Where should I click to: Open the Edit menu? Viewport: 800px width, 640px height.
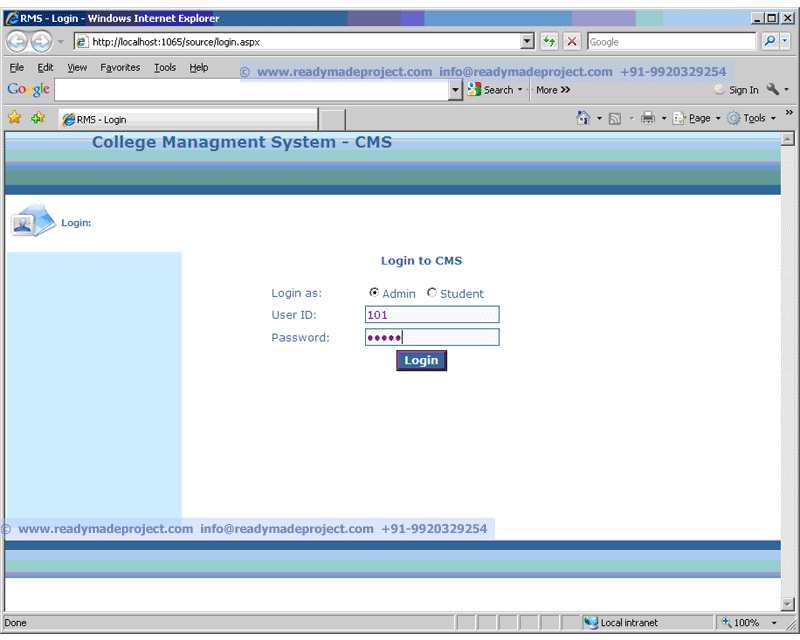click(x=45, y=67)
